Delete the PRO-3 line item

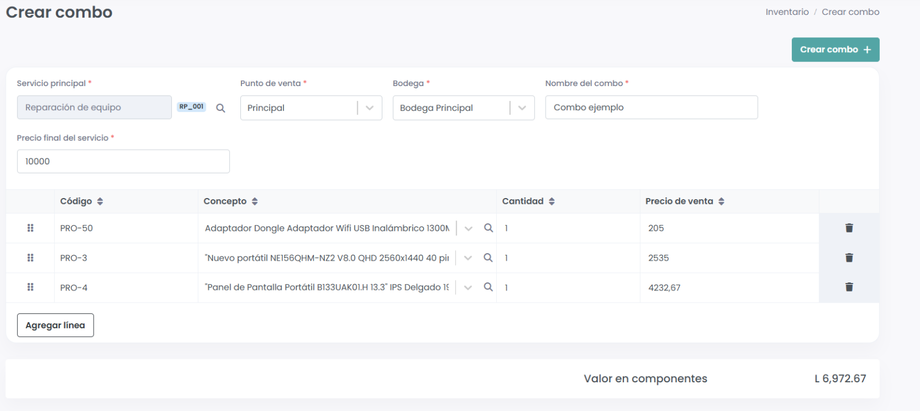point(849,258)
